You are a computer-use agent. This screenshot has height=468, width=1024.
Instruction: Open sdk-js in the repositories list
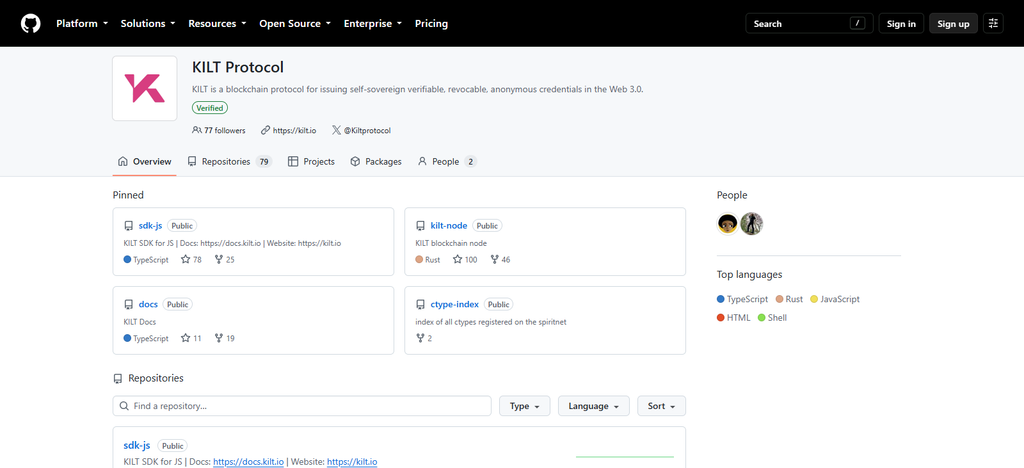(x=136, y=446)
